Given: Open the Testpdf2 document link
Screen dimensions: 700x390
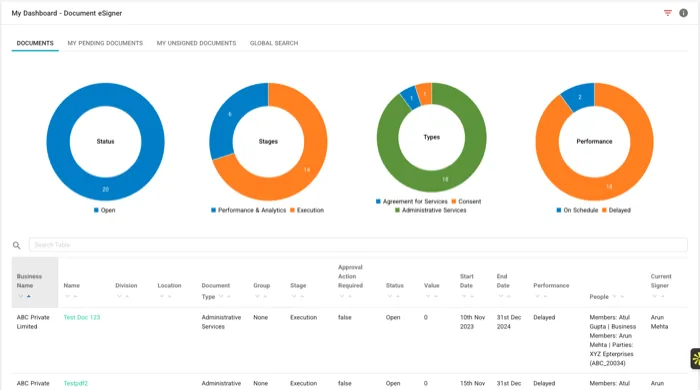Looking at the screenshot, I should 75,383.
